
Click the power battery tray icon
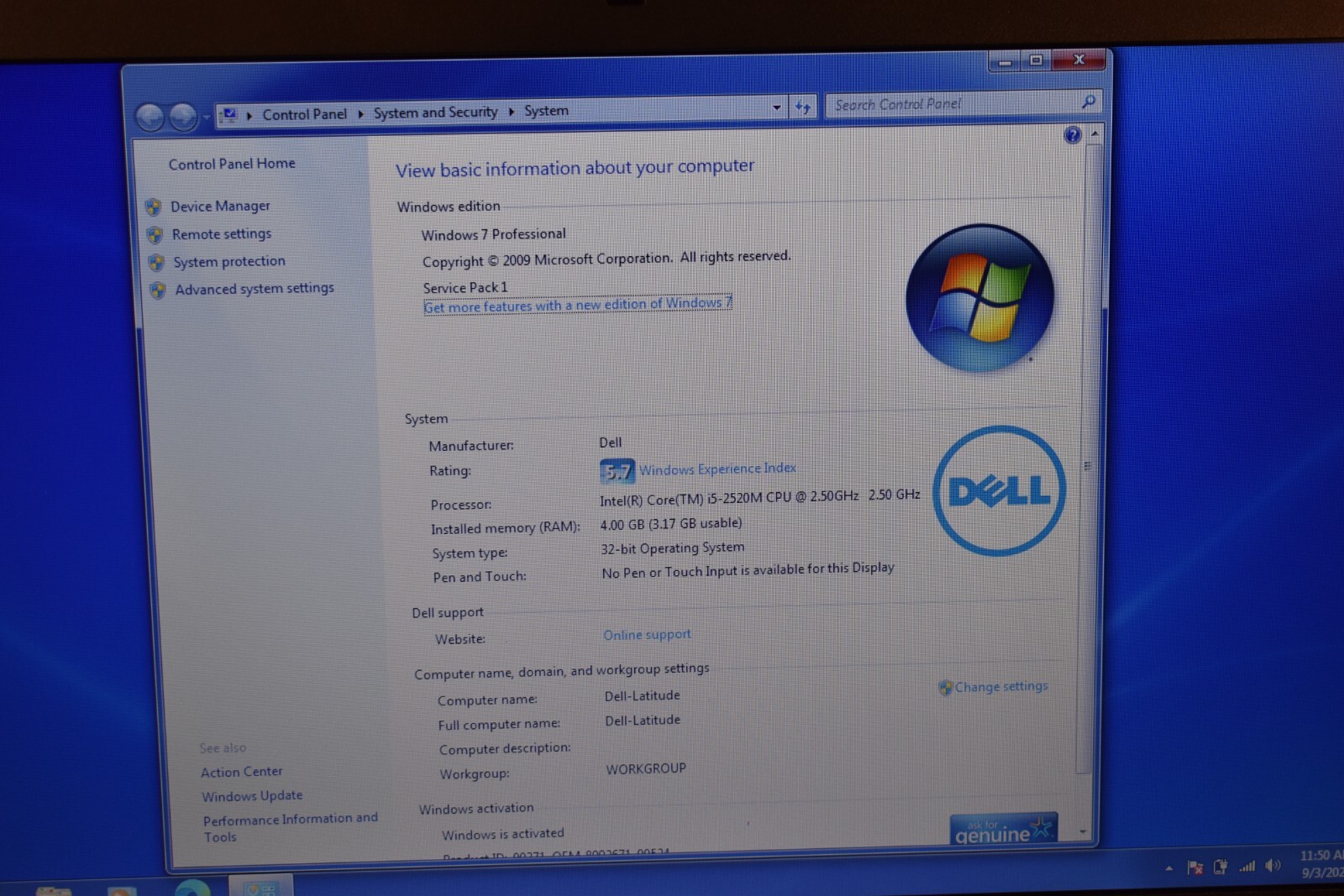pos(1221,867)
